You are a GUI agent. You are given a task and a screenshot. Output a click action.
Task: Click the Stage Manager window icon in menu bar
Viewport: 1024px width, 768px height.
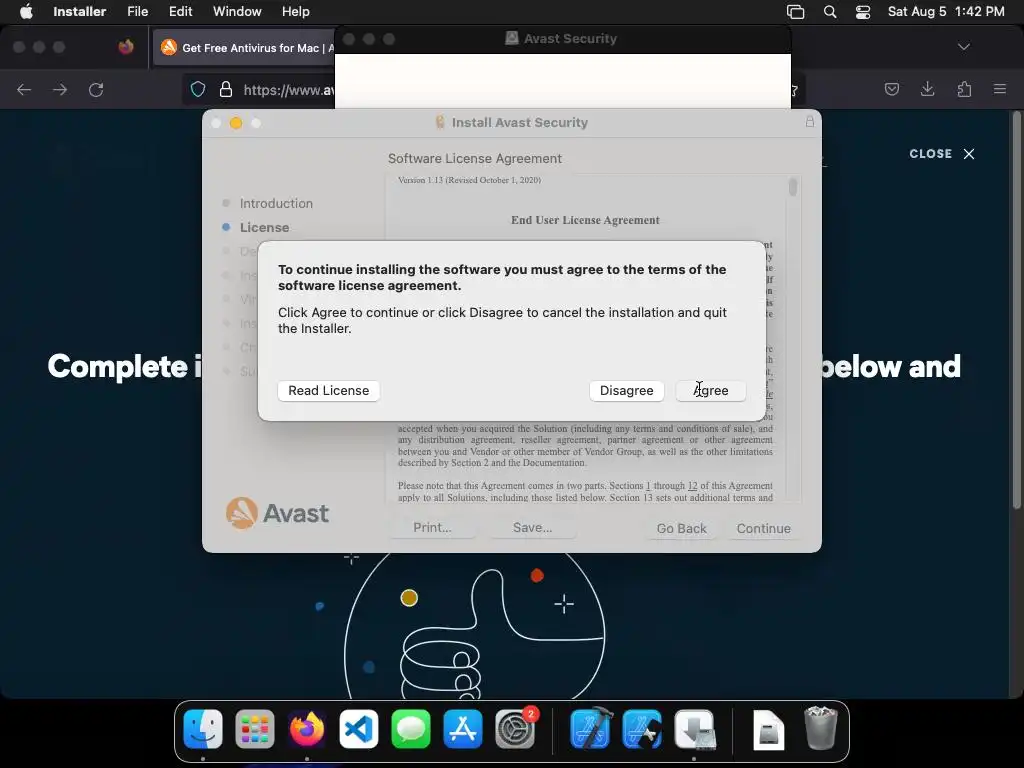pyautogui.click(x=795, y=12)
